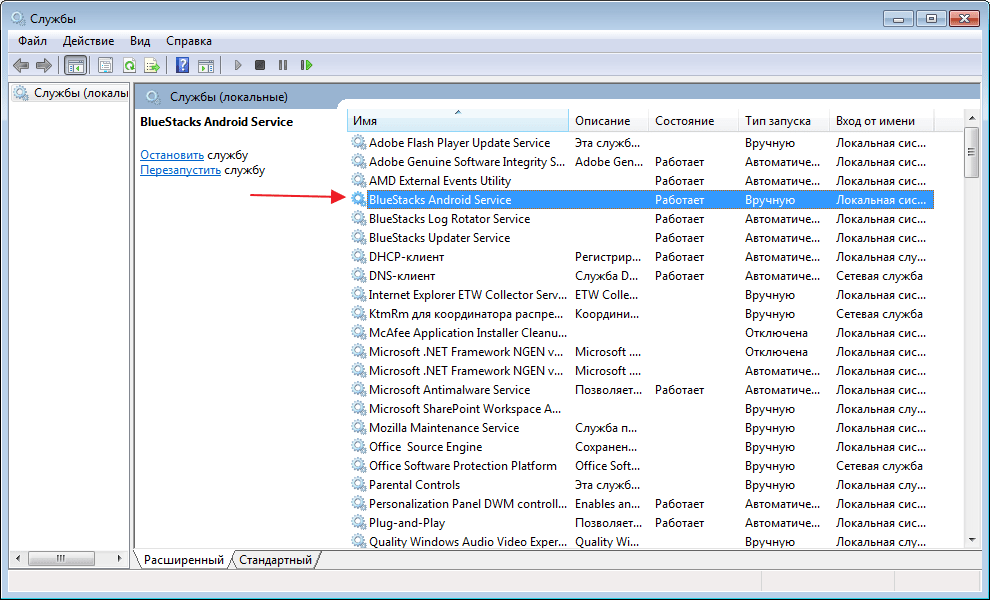Click the Pause Service toolbar icon
The width and height of the screenshot is (990, 600).
pos(283,65)
